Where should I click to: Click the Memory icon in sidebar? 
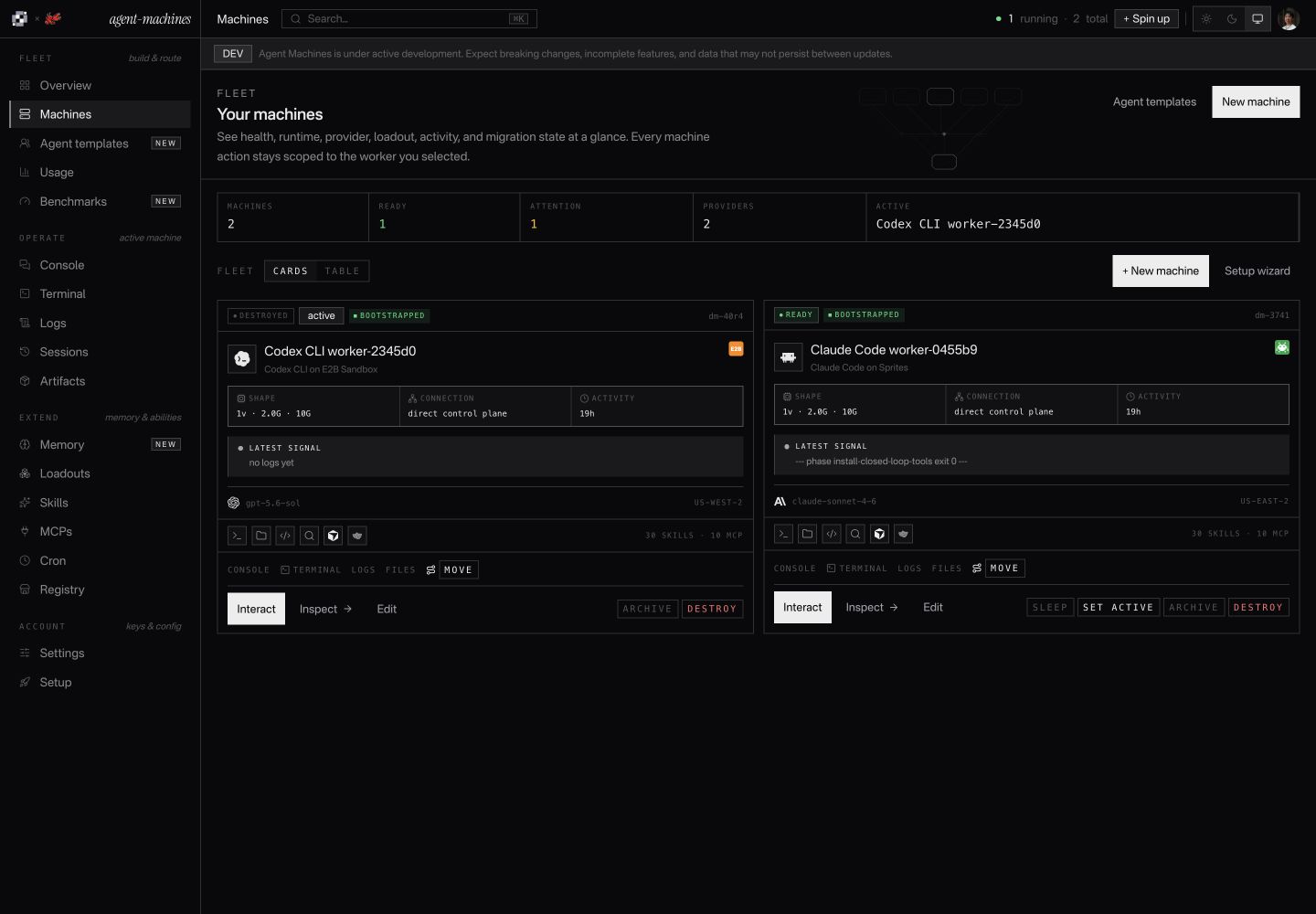[25, 444]
